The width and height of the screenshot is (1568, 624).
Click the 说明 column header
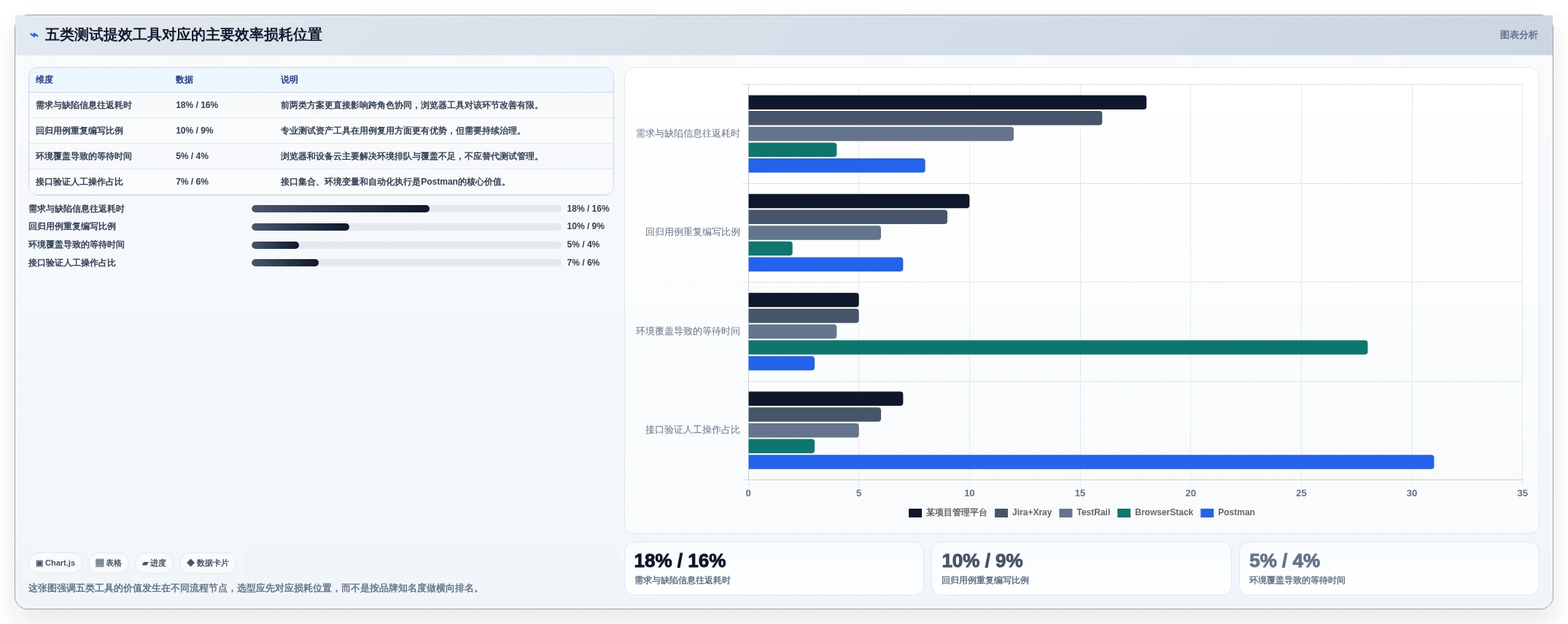tap(290, 80)
